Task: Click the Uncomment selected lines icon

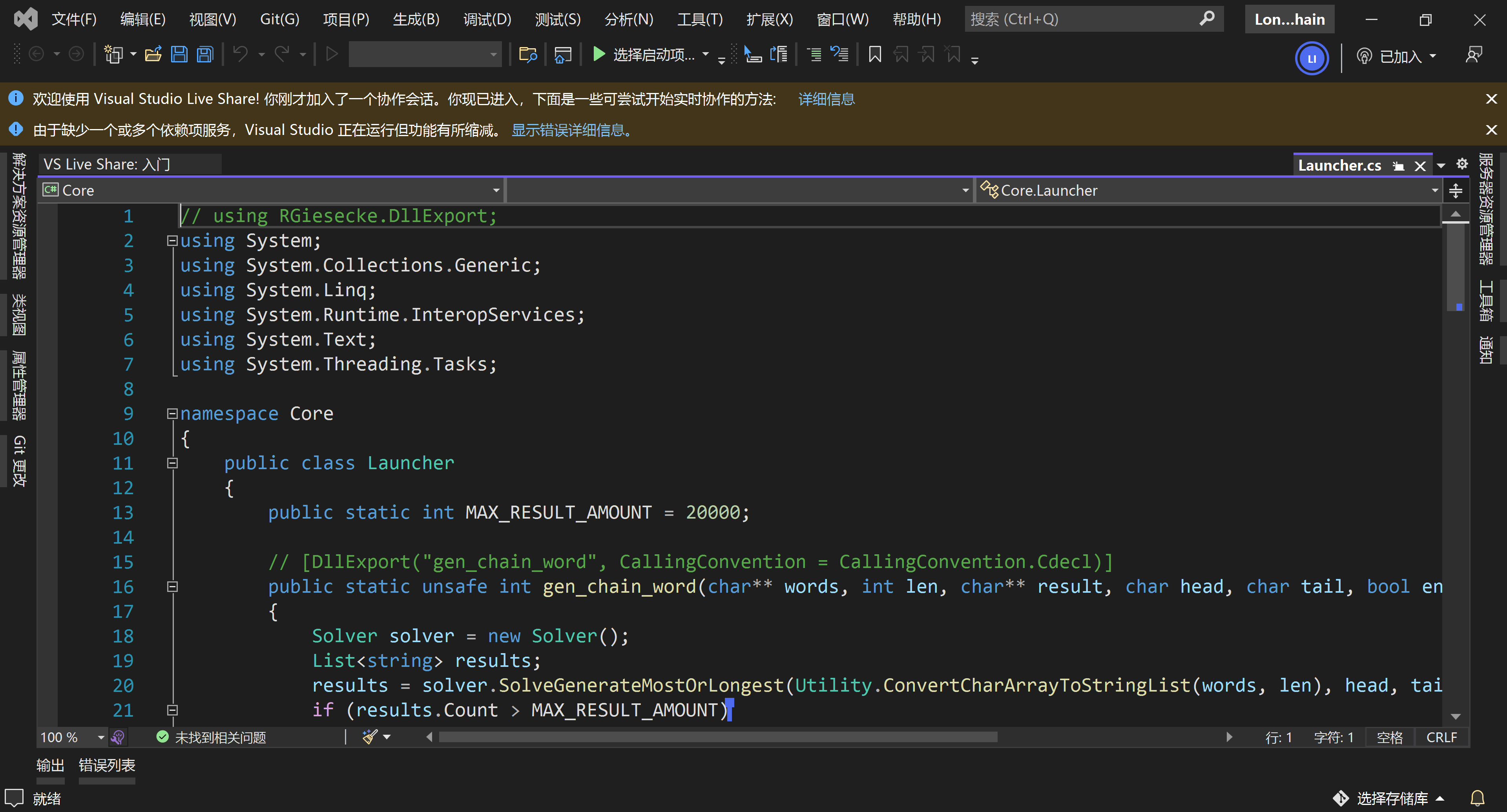Action: (x=839, y=55)
